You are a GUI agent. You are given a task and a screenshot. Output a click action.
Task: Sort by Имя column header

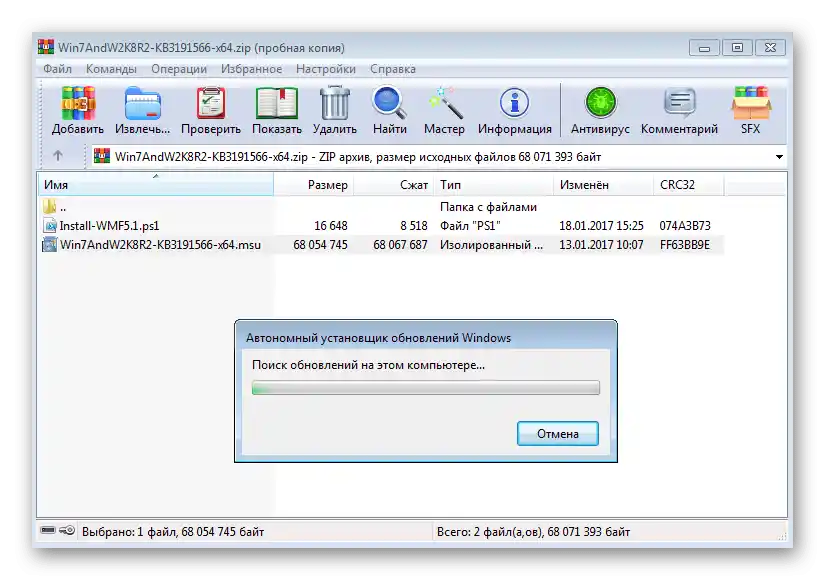pyautogui.click(x=156, y=185)
